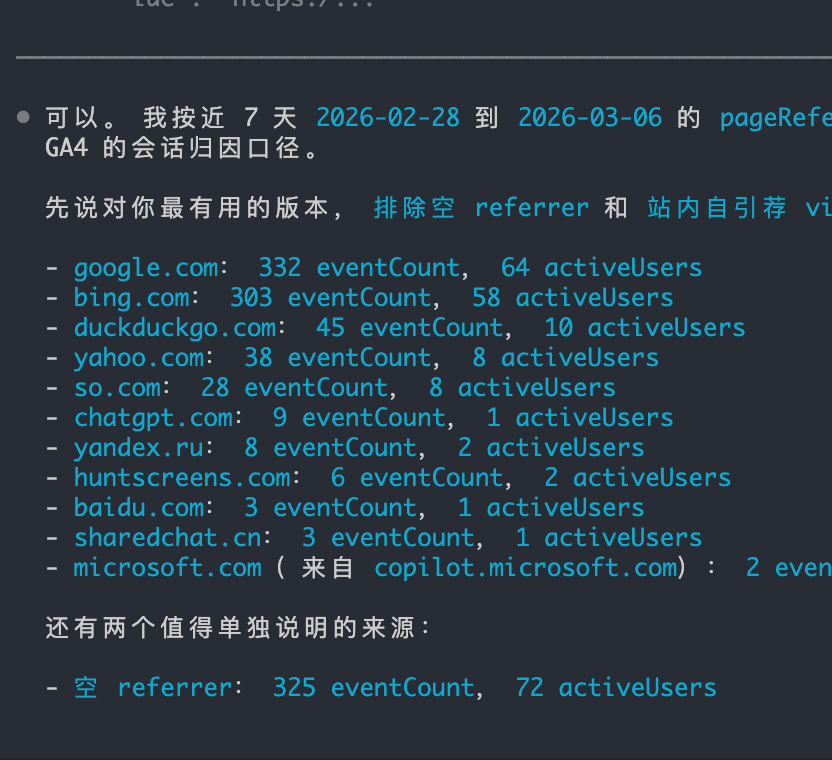
Task: Click the huntscreens.com referrer entry
Action: [x=183, y=478]
